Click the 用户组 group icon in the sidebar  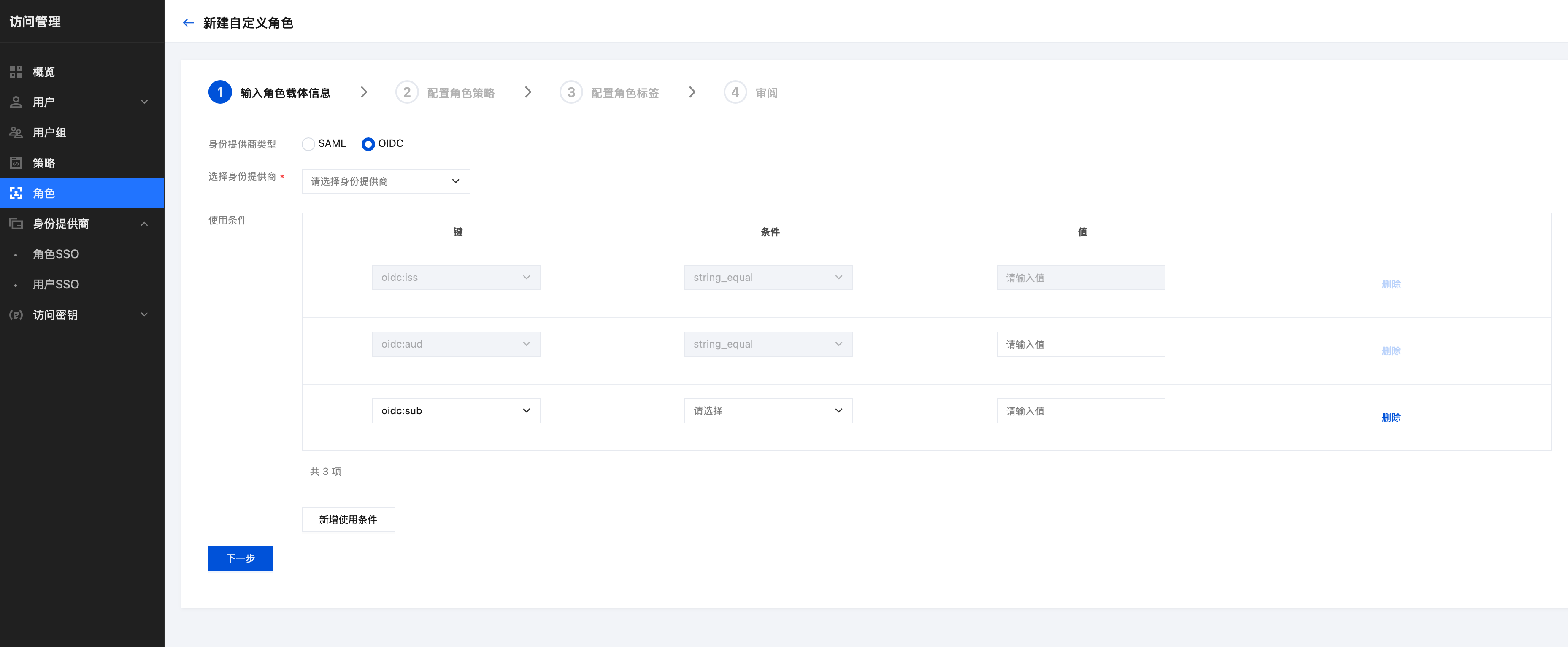16,133
